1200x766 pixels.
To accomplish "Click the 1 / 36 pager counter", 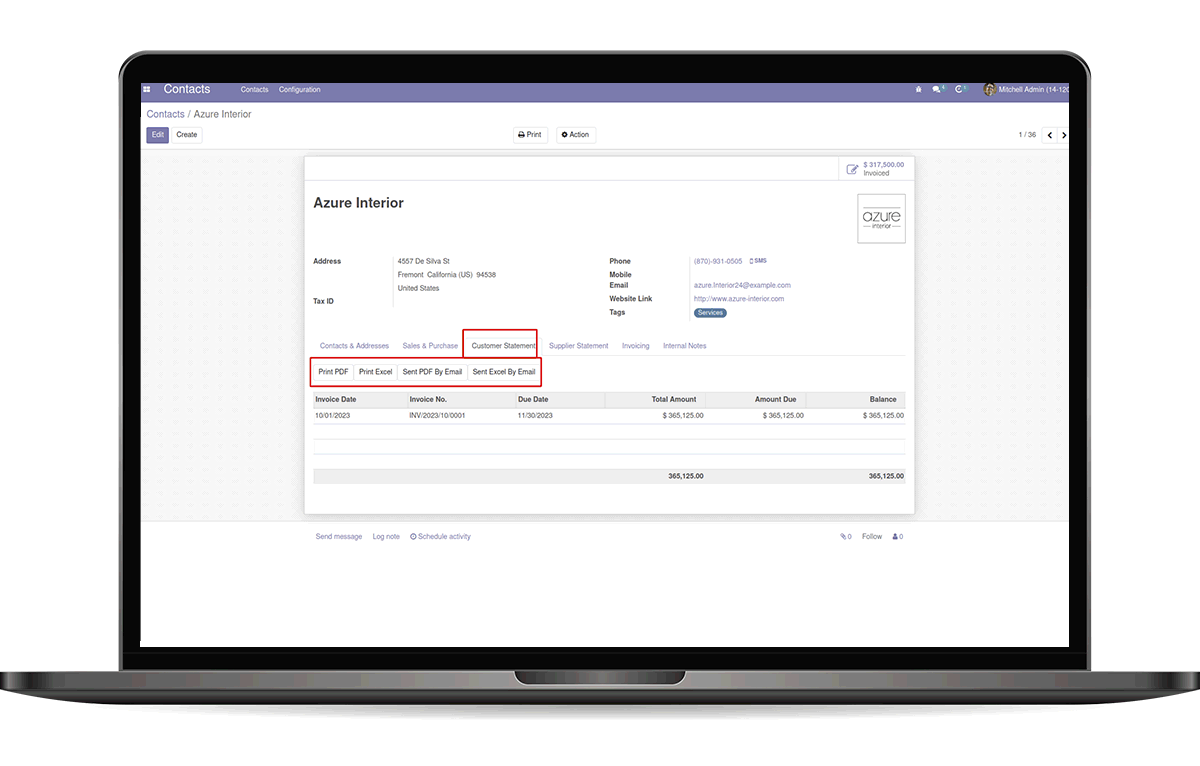I will (x=1027, y=135).
